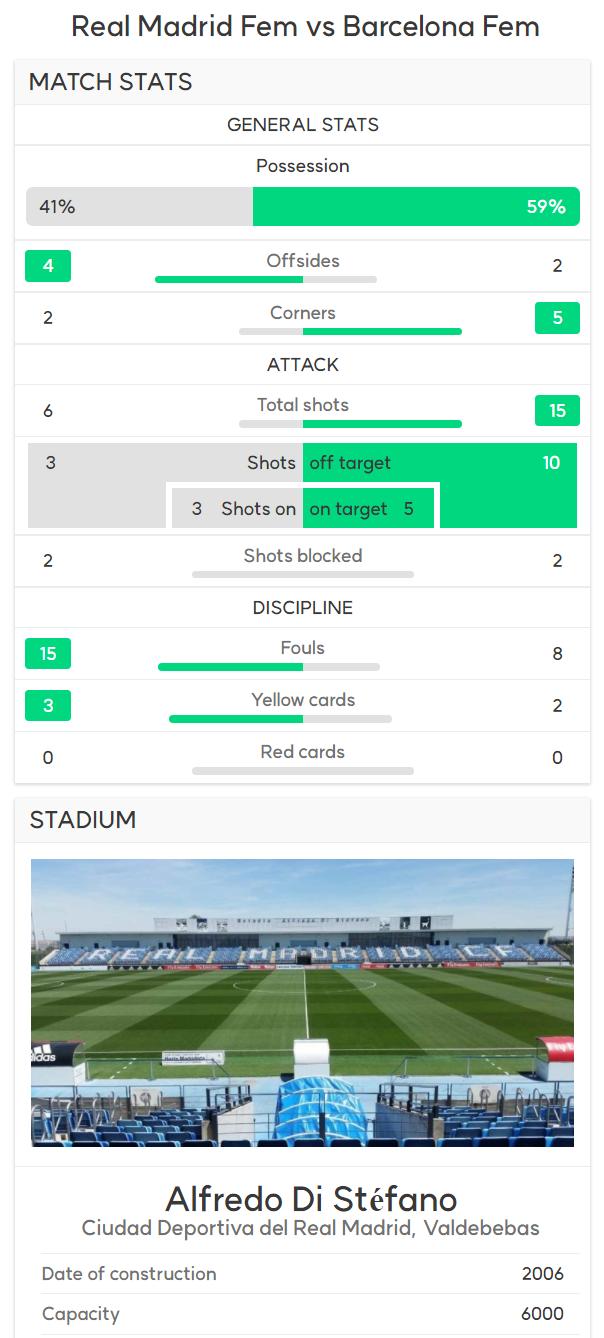Click the yellow cards badge showing 3
604x1338 pixels.
[x=48, y=706]
